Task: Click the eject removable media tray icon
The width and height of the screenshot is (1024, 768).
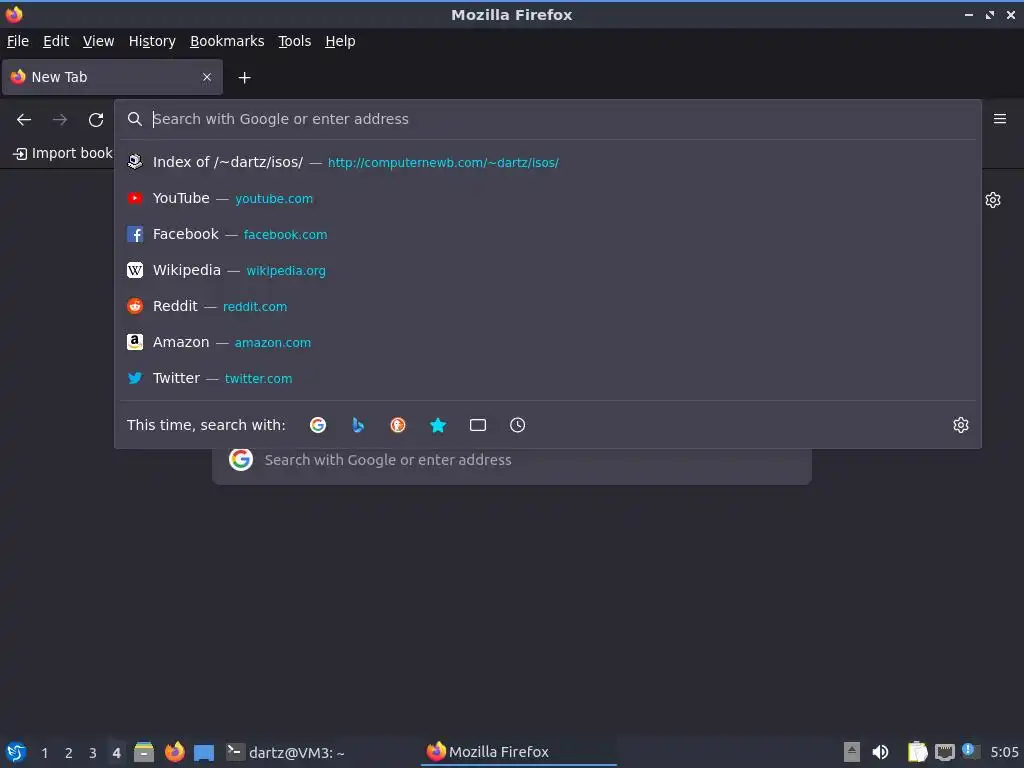Action: 852,752
